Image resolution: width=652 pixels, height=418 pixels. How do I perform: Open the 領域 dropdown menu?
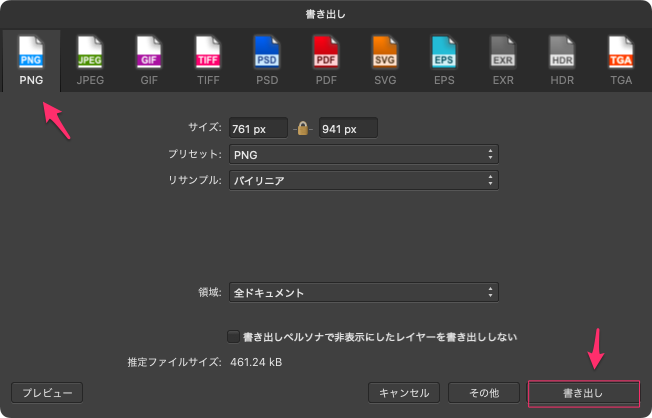(x=363, y=293)
